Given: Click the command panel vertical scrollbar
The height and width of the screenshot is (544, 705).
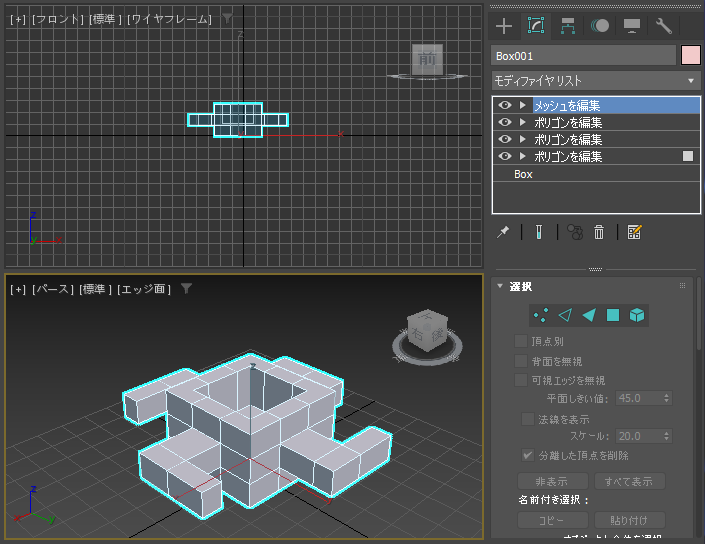Looking at the screenshot, I should pos(699,313).
